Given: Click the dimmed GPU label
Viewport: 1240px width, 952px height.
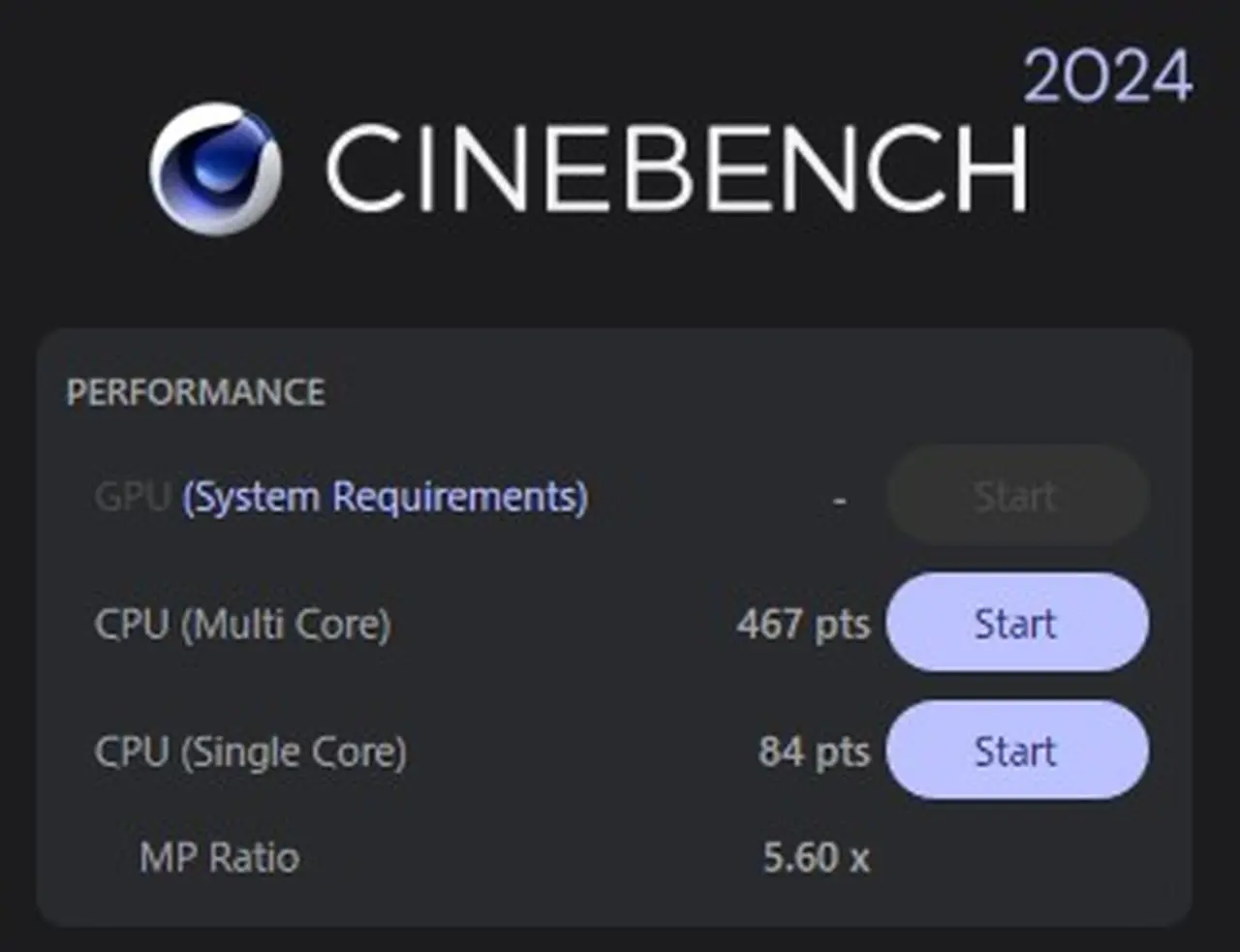Looking at the screenshot, I should pyautogui.click(x=133, y=497).
